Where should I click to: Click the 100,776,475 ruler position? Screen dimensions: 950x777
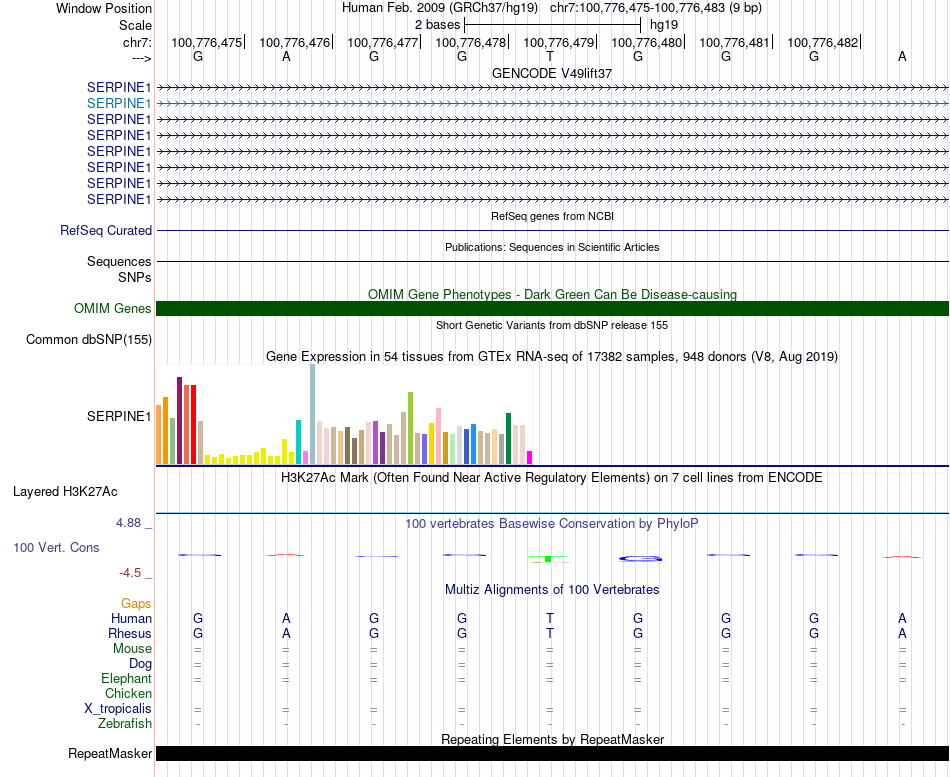(x=207, y=42)
